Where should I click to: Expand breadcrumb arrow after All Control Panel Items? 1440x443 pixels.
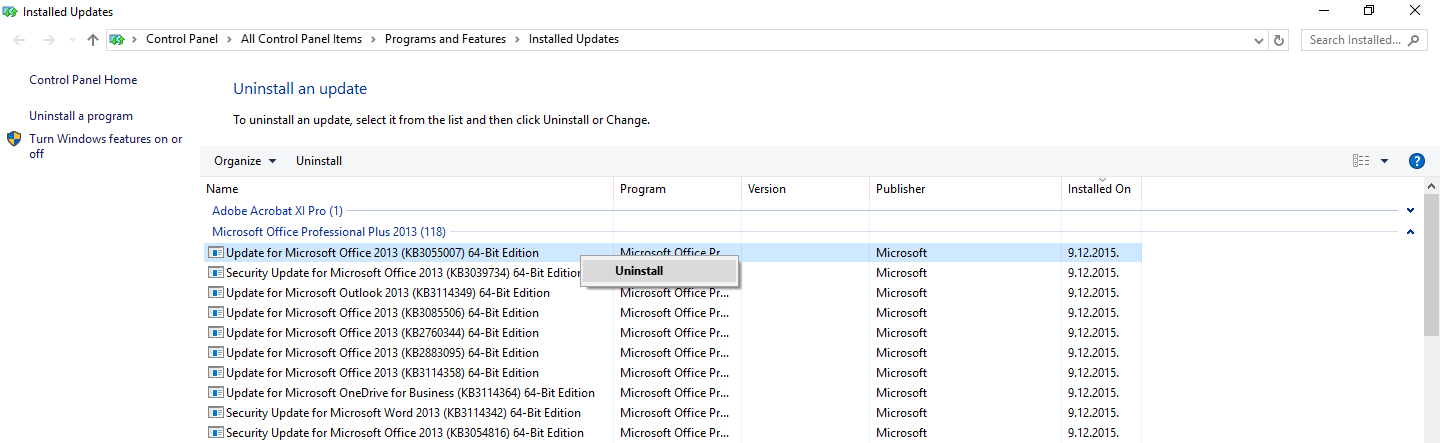point(373,40)
